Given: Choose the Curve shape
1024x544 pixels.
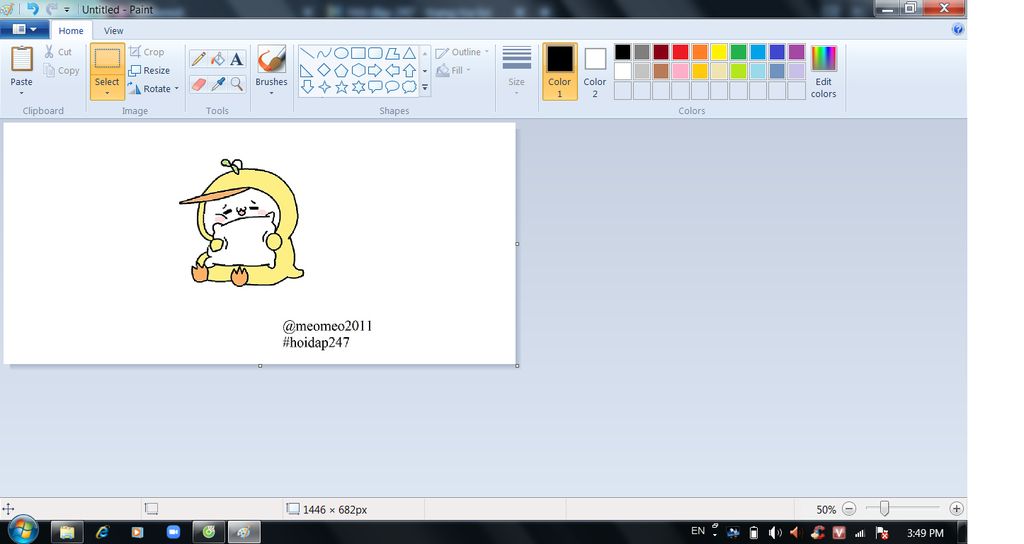Looking at the screenshot, I should (324, 54).
